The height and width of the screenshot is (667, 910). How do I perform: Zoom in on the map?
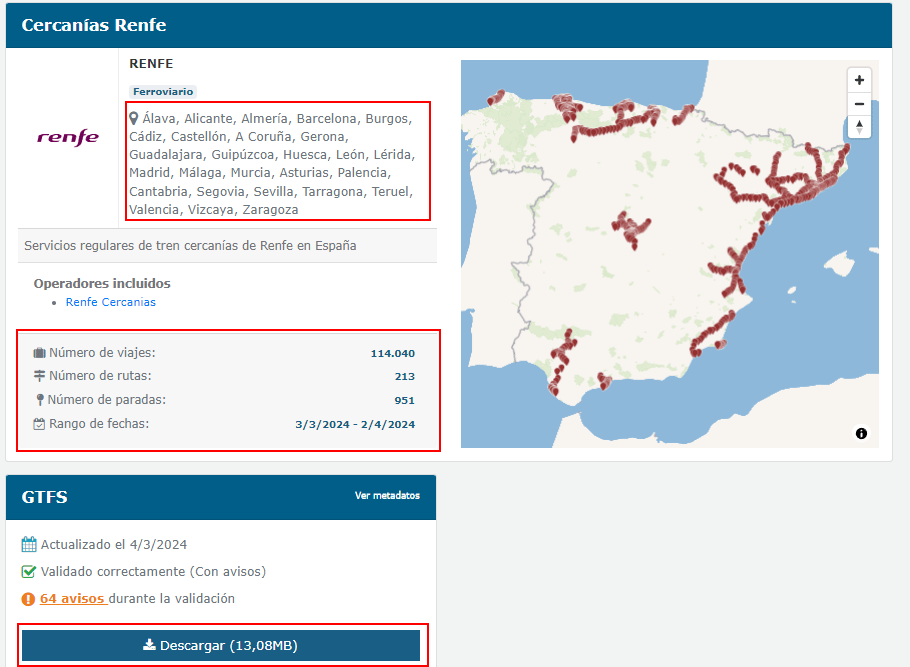tap(859, 80)
